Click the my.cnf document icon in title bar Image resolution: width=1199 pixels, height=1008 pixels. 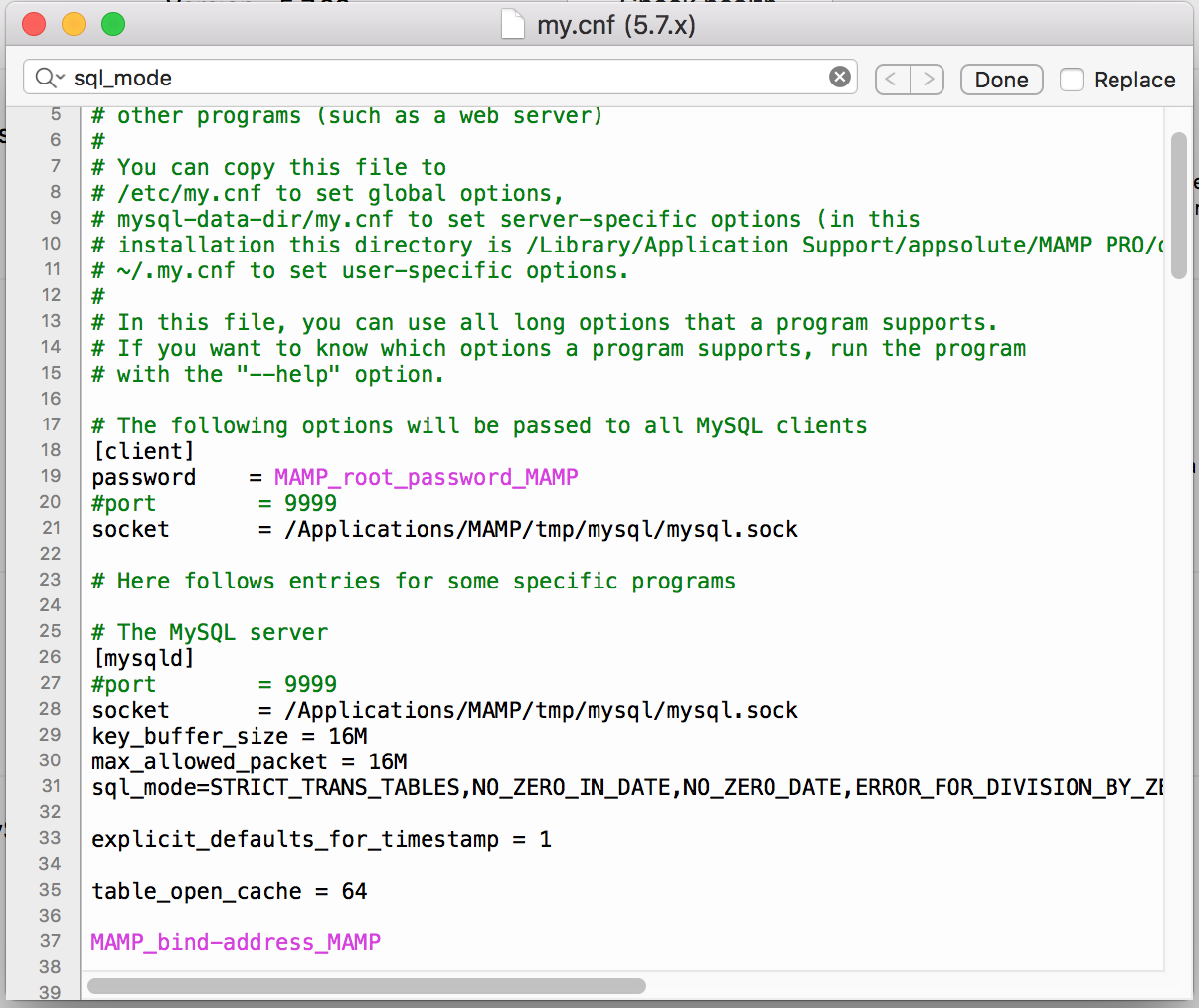[x=512, y=24]
